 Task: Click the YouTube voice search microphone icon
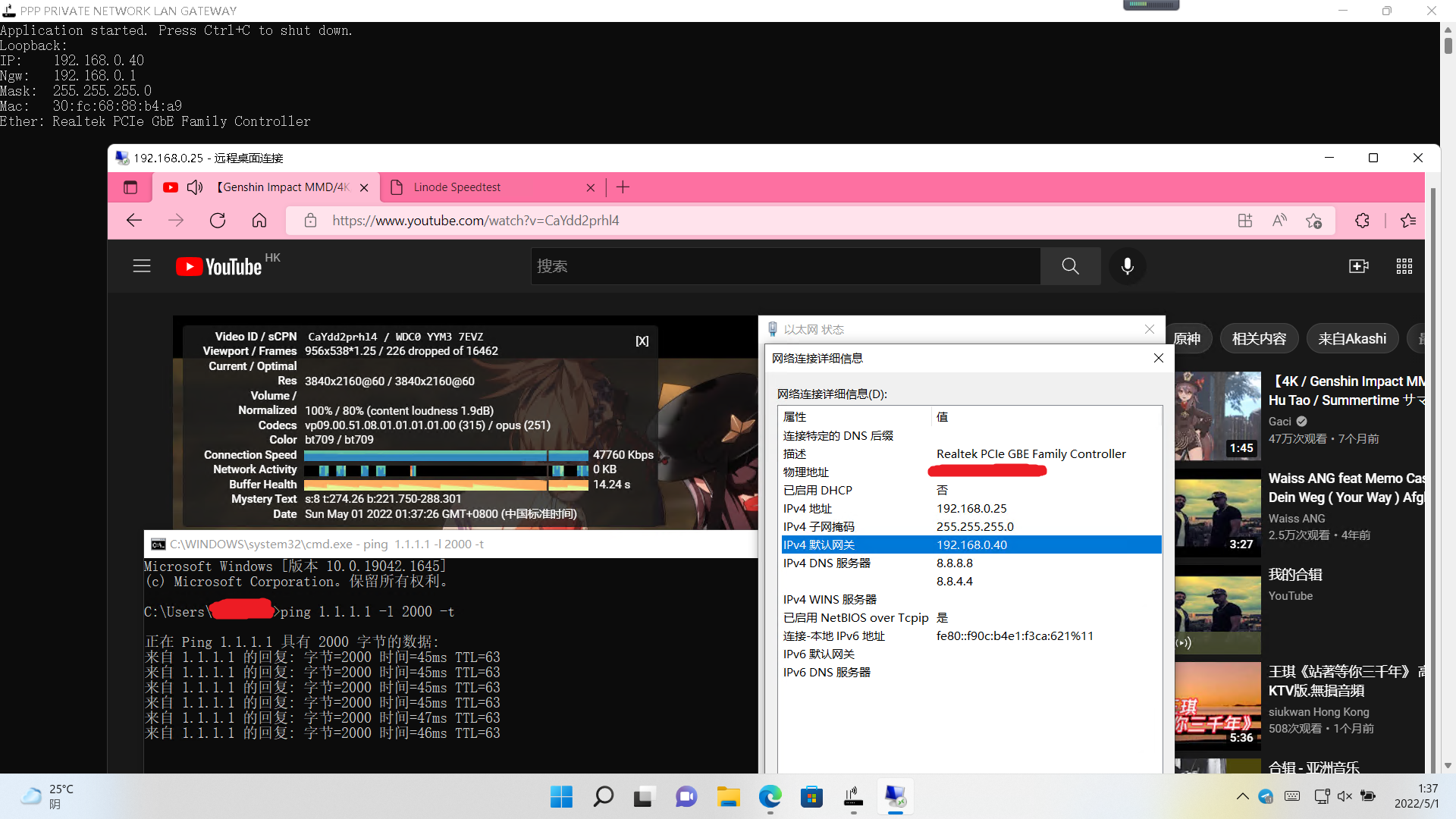pos(1127,266)
